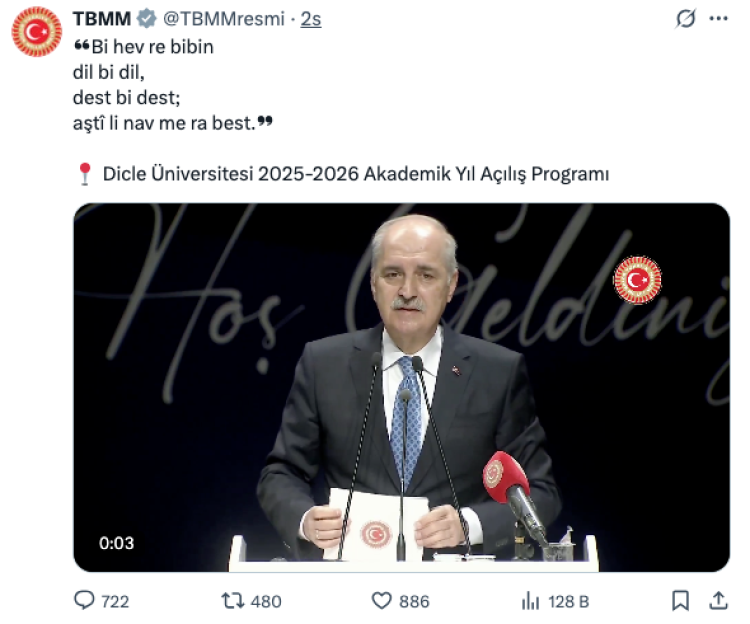
Task: Click the Grok slash-circle icon
Action: click(685, 19)
